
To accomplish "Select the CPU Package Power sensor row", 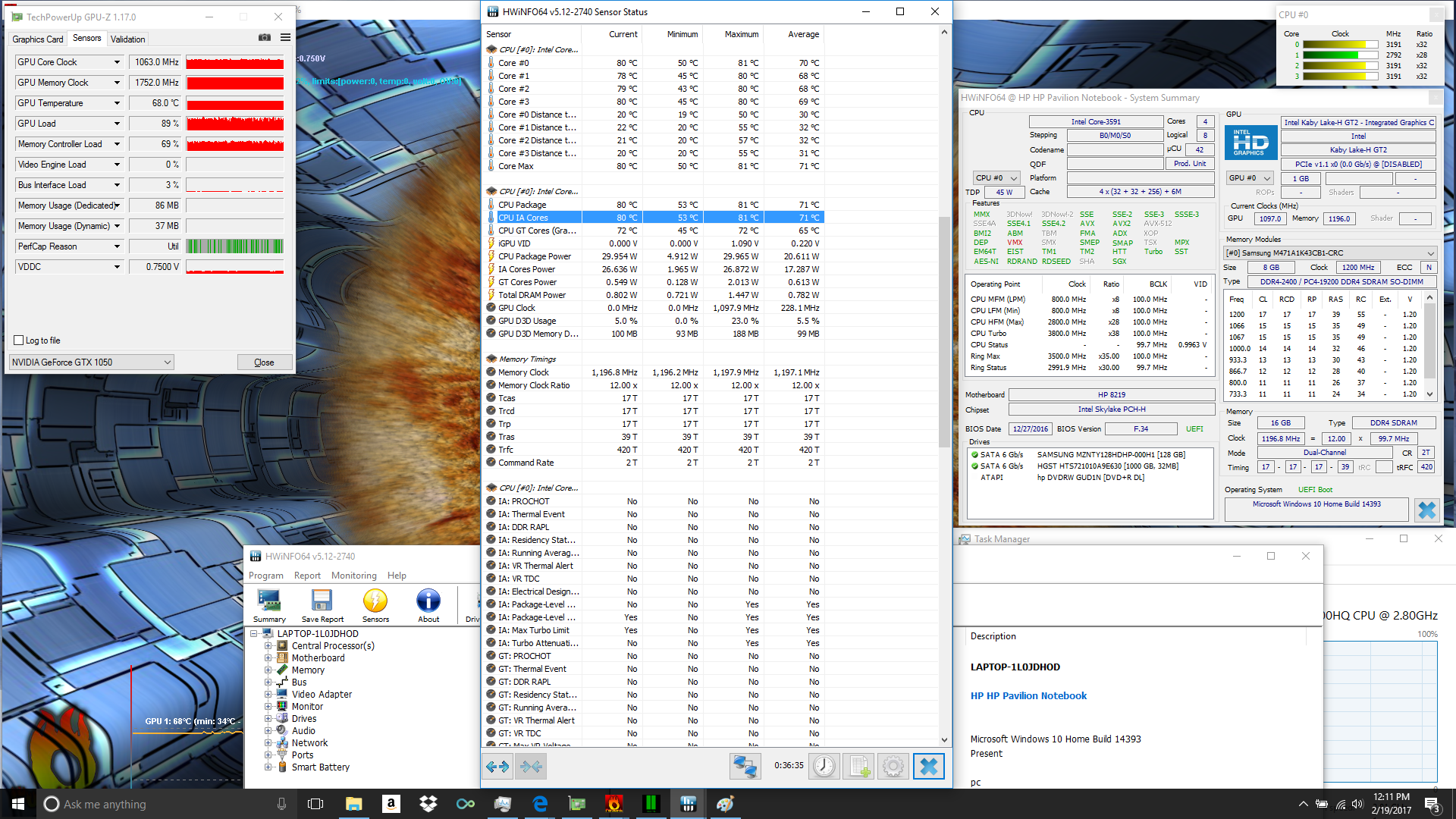I will [x=653, y=256].
